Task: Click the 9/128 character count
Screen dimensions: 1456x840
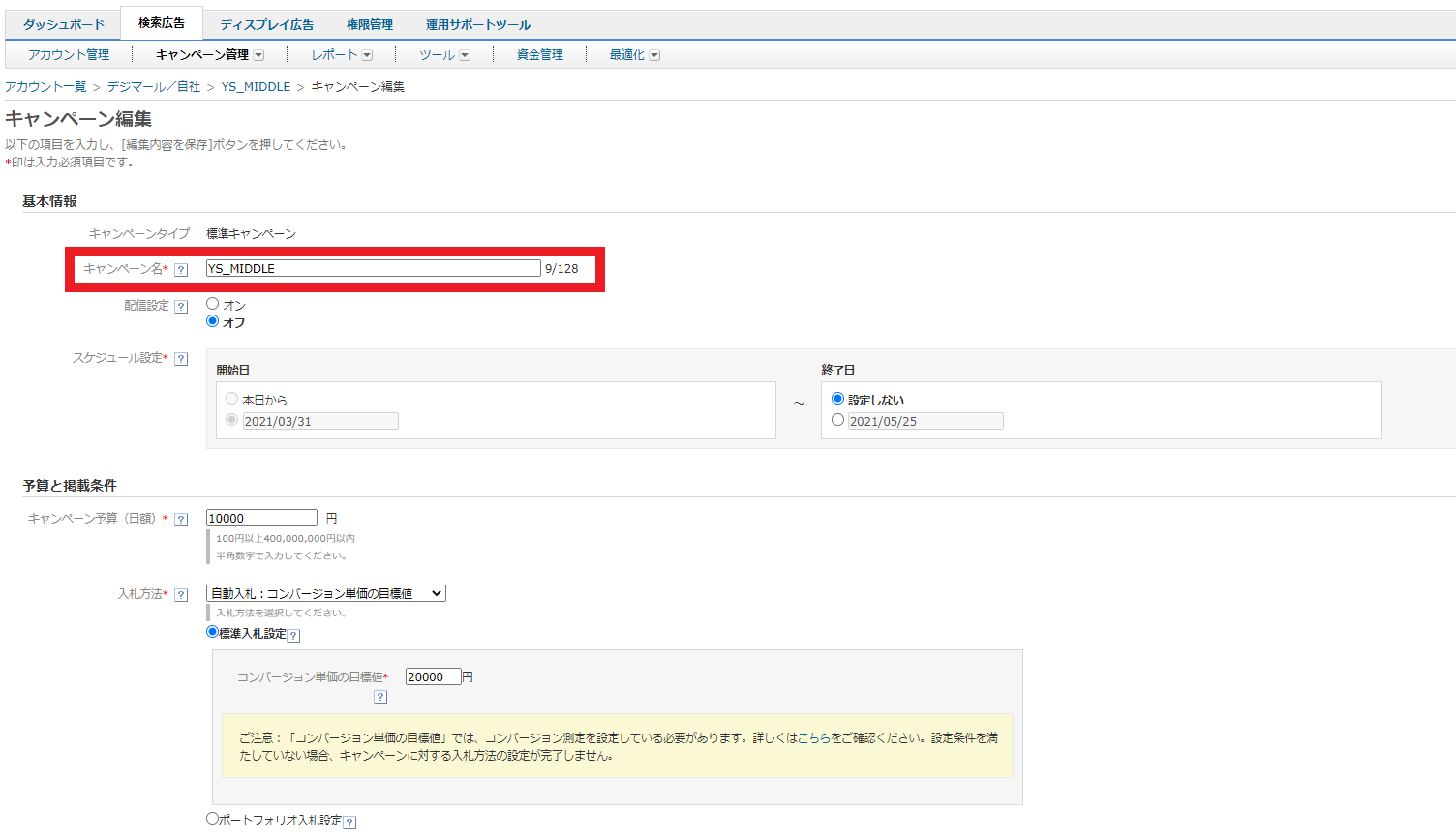Action: point(561,269)
